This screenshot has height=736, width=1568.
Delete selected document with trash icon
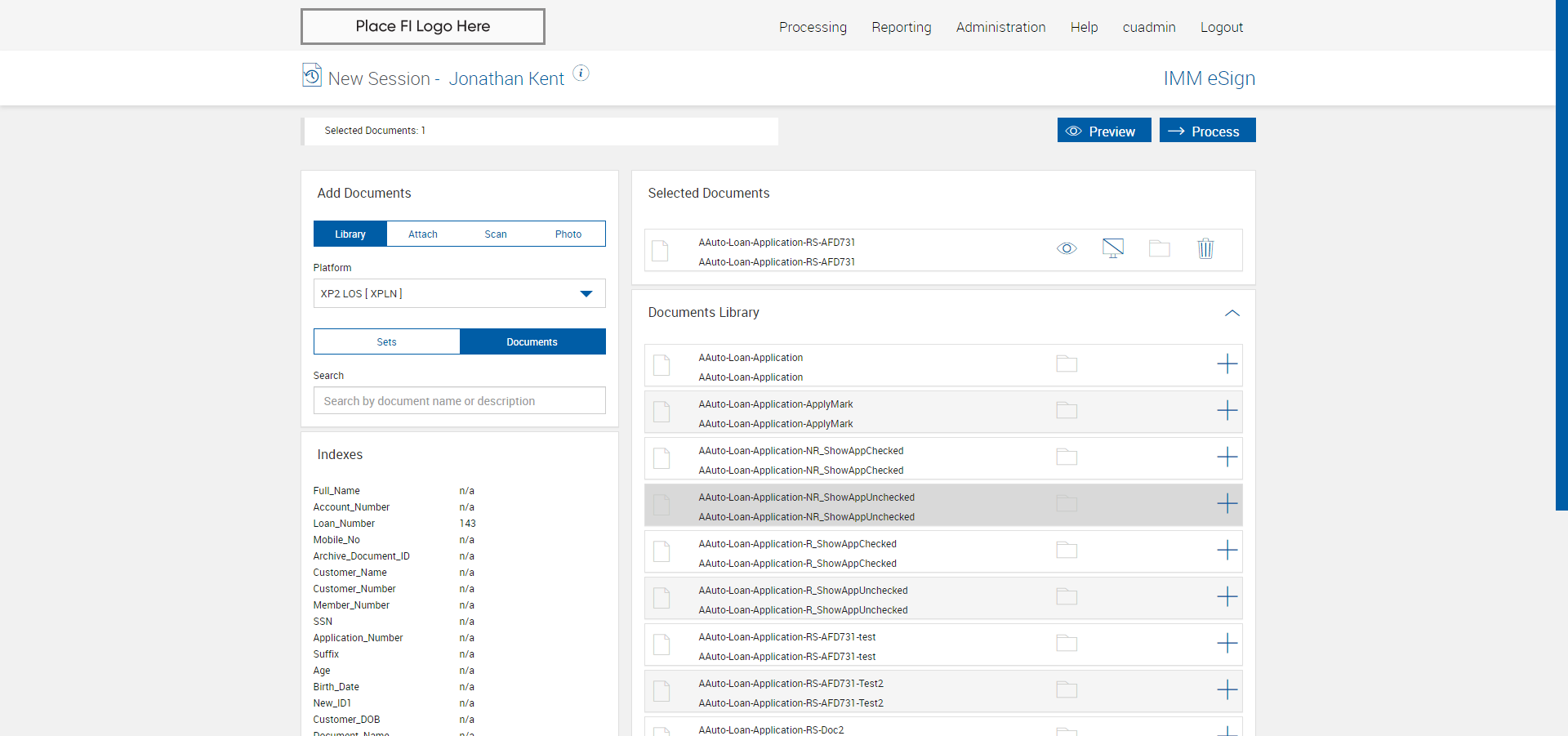[x=1205, y=248]
